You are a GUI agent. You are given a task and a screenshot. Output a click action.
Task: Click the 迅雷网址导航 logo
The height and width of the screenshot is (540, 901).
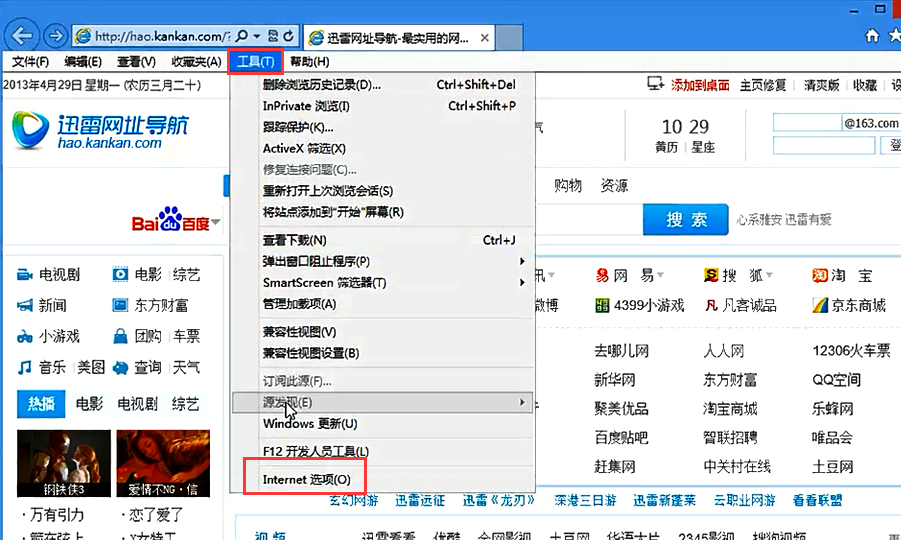pyautogui.click(x=101, y=131)
